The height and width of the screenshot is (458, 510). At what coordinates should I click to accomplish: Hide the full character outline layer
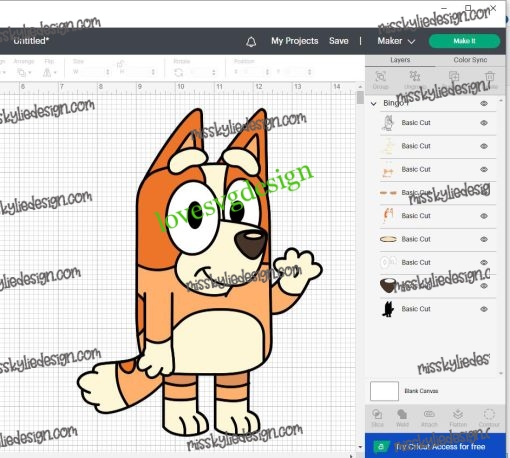point(484,123)
